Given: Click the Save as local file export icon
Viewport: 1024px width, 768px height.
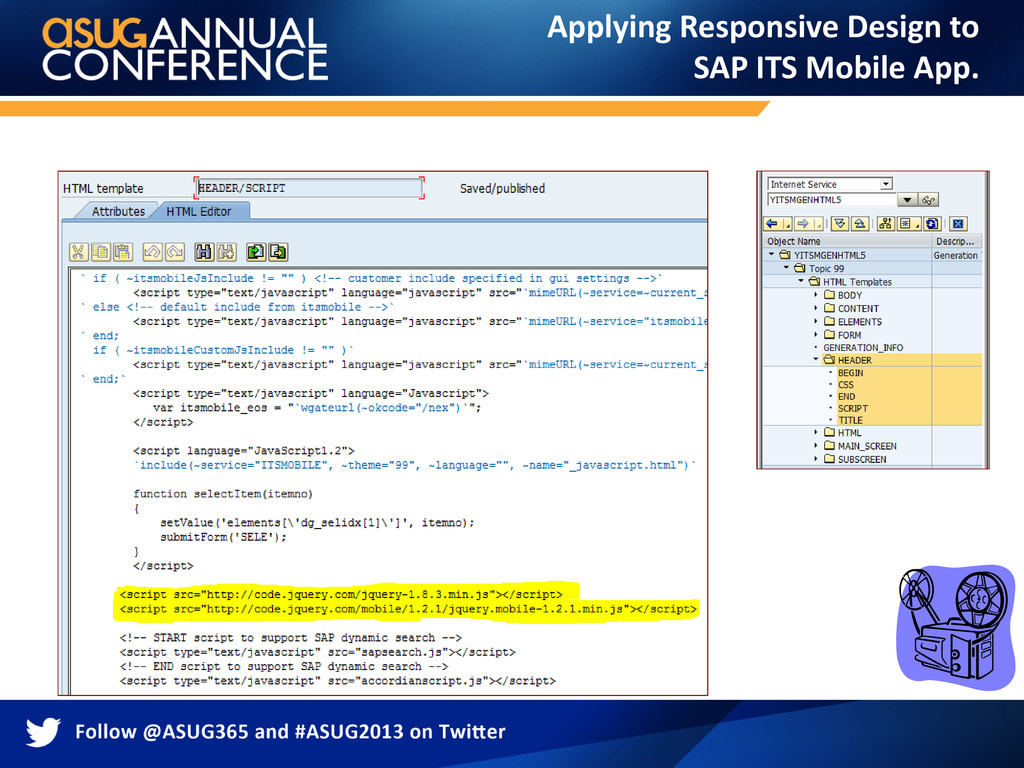Looking at the screenshot, I should pyautogui.click(x=278, y=251).
